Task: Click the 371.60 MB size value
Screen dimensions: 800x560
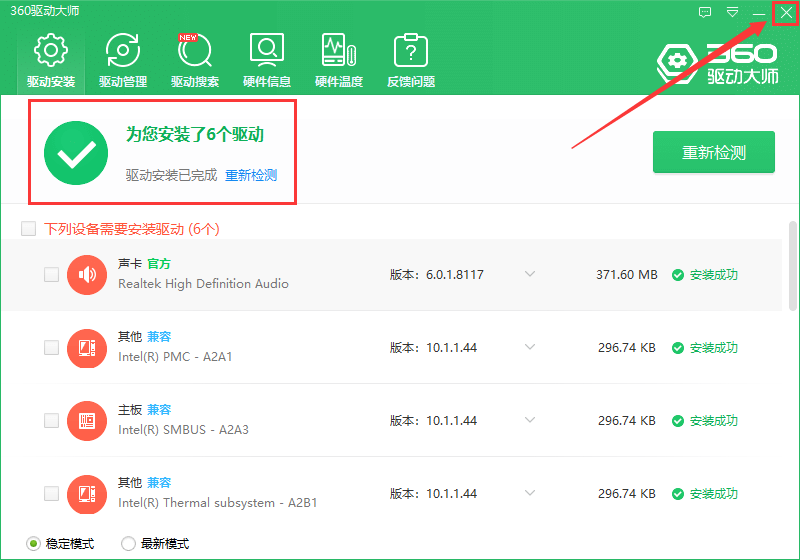Action: point(627,275)
